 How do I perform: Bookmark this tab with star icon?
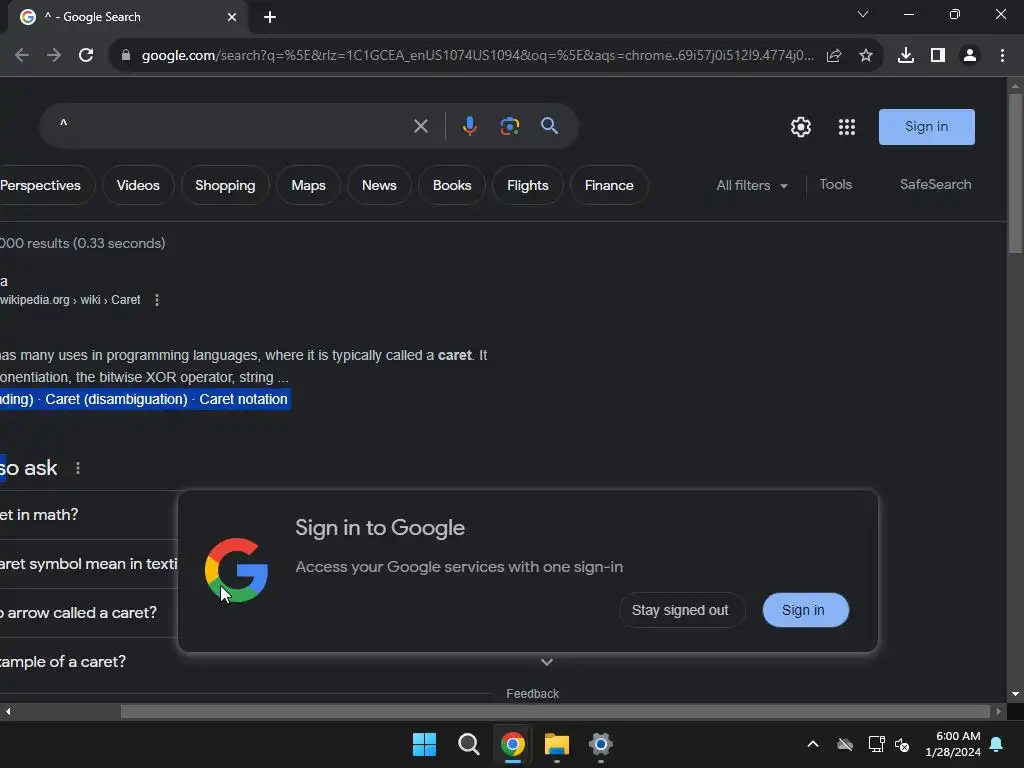866,56
